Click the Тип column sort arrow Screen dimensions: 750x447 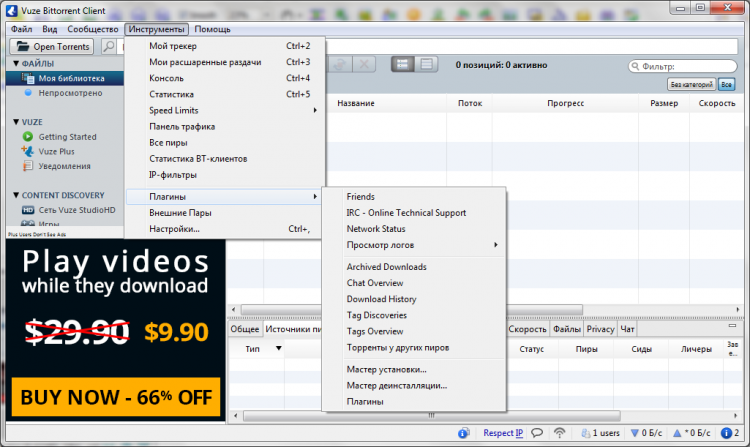click(278, 349)
